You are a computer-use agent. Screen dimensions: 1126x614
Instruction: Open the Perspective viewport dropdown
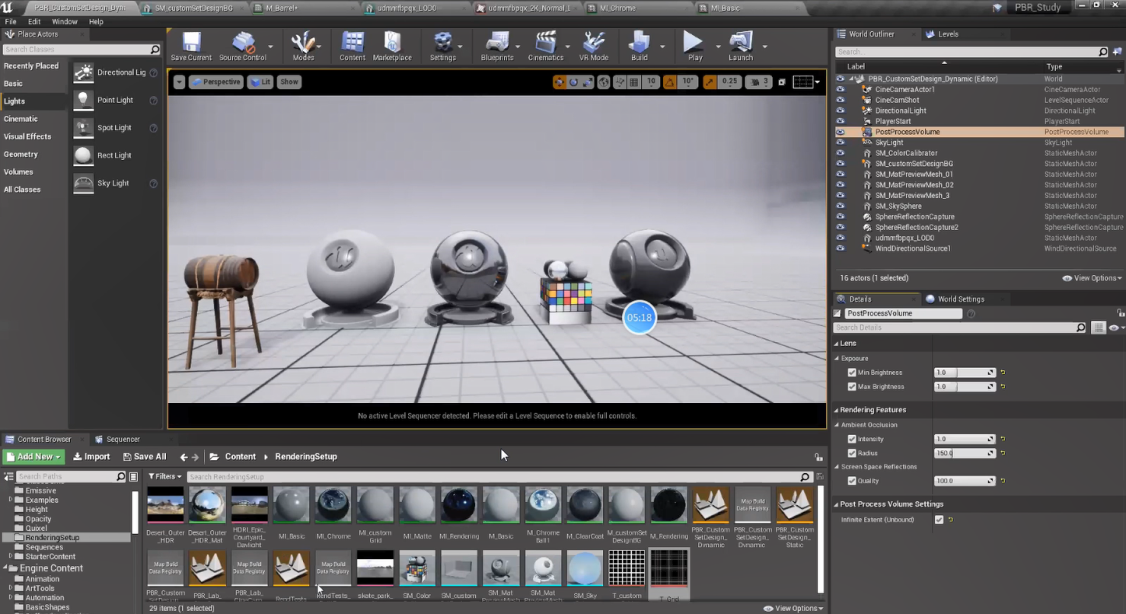click(215, 82)
